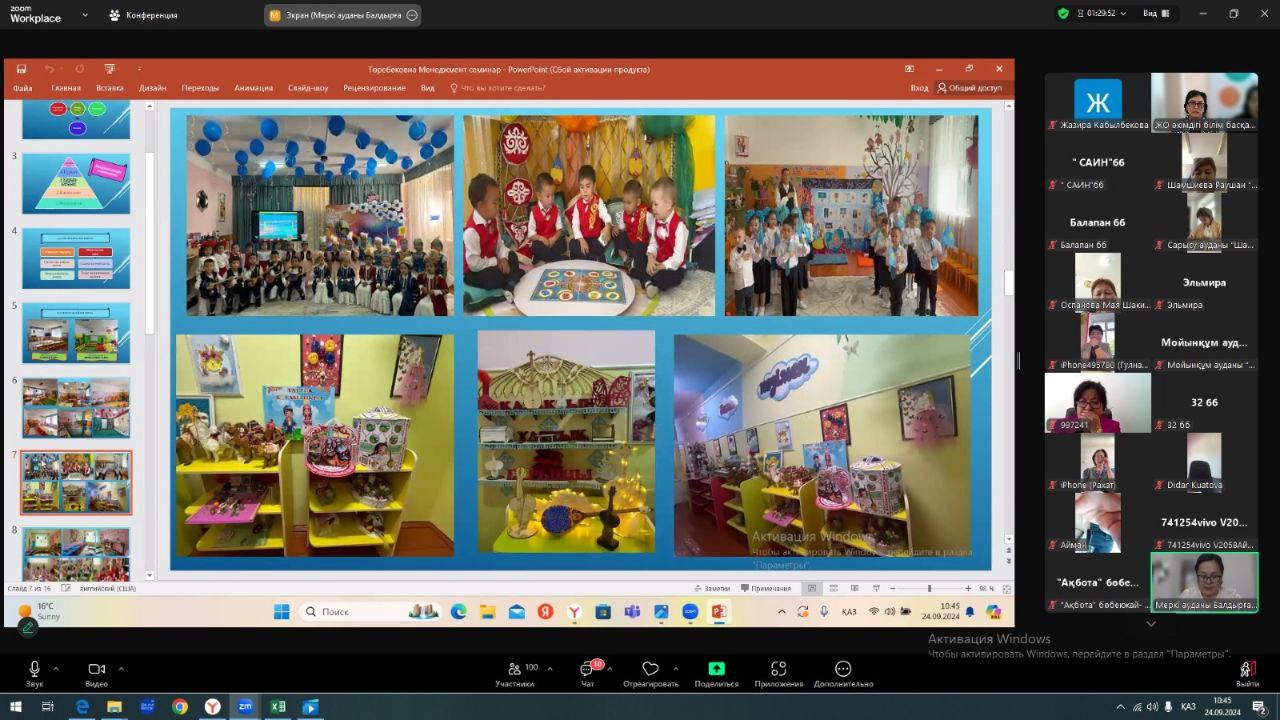Open the Отреагировать reactions button
Screen dimensions: 1280x720
pos(650,674)
